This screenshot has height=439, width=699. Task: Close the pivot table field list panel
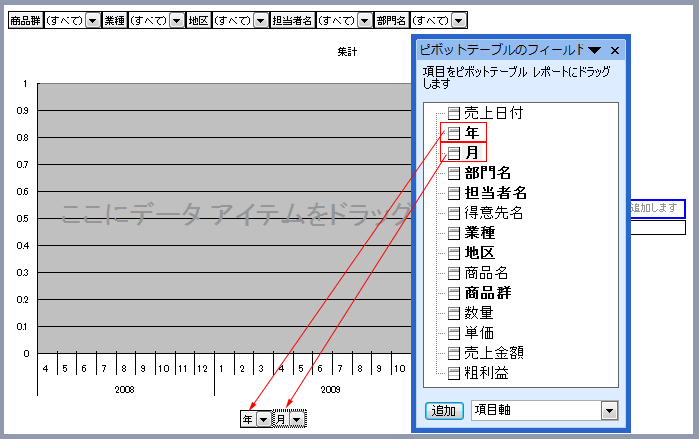click(x=615, y=50)
